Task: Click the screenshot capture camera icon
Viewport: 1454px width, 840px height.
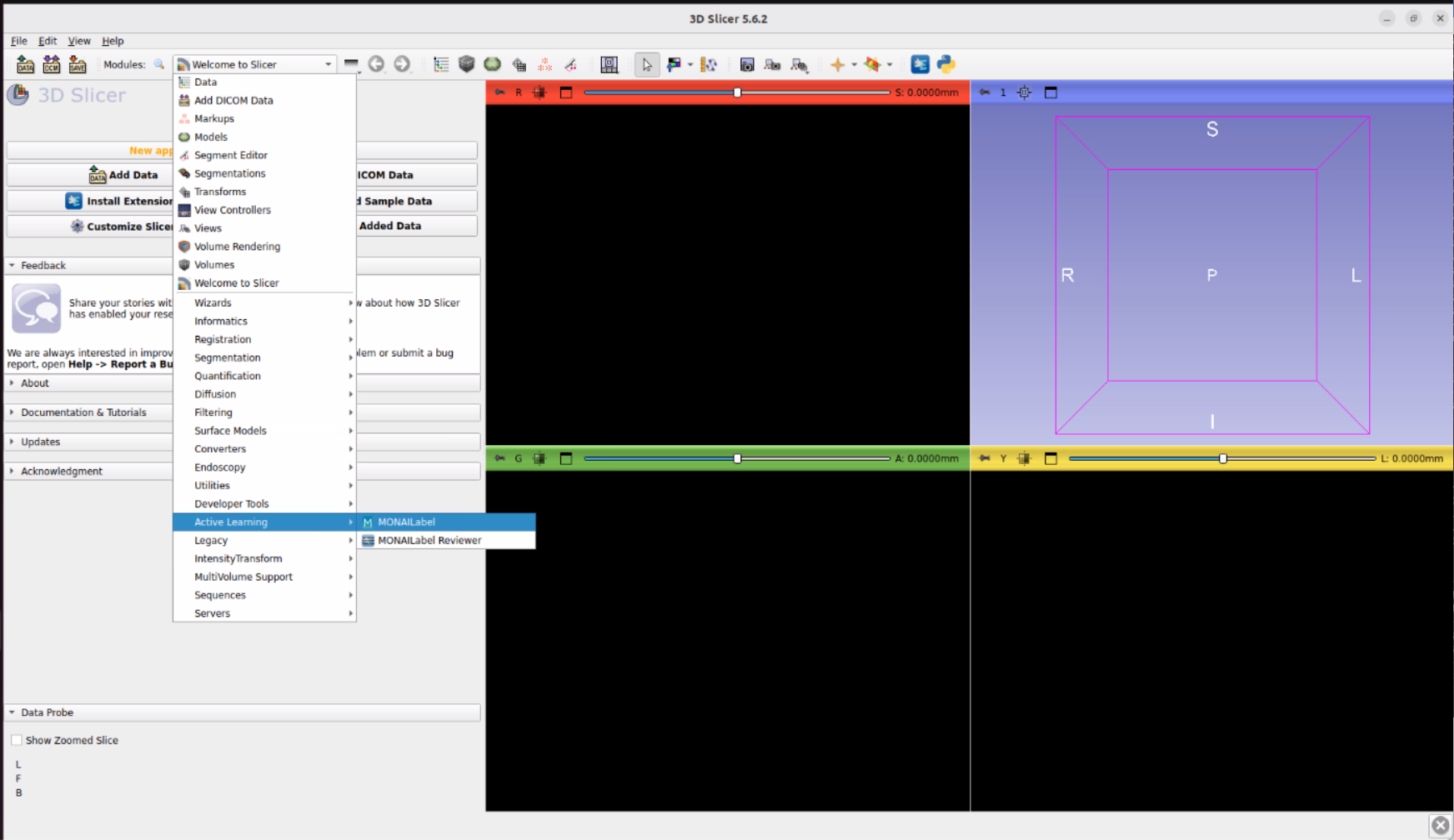Action: point(747,64)
